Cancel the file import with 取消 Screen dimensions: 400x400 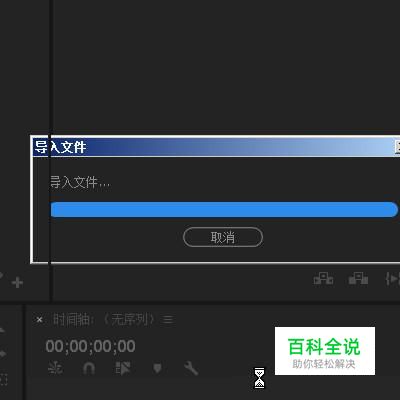point(223,237)
